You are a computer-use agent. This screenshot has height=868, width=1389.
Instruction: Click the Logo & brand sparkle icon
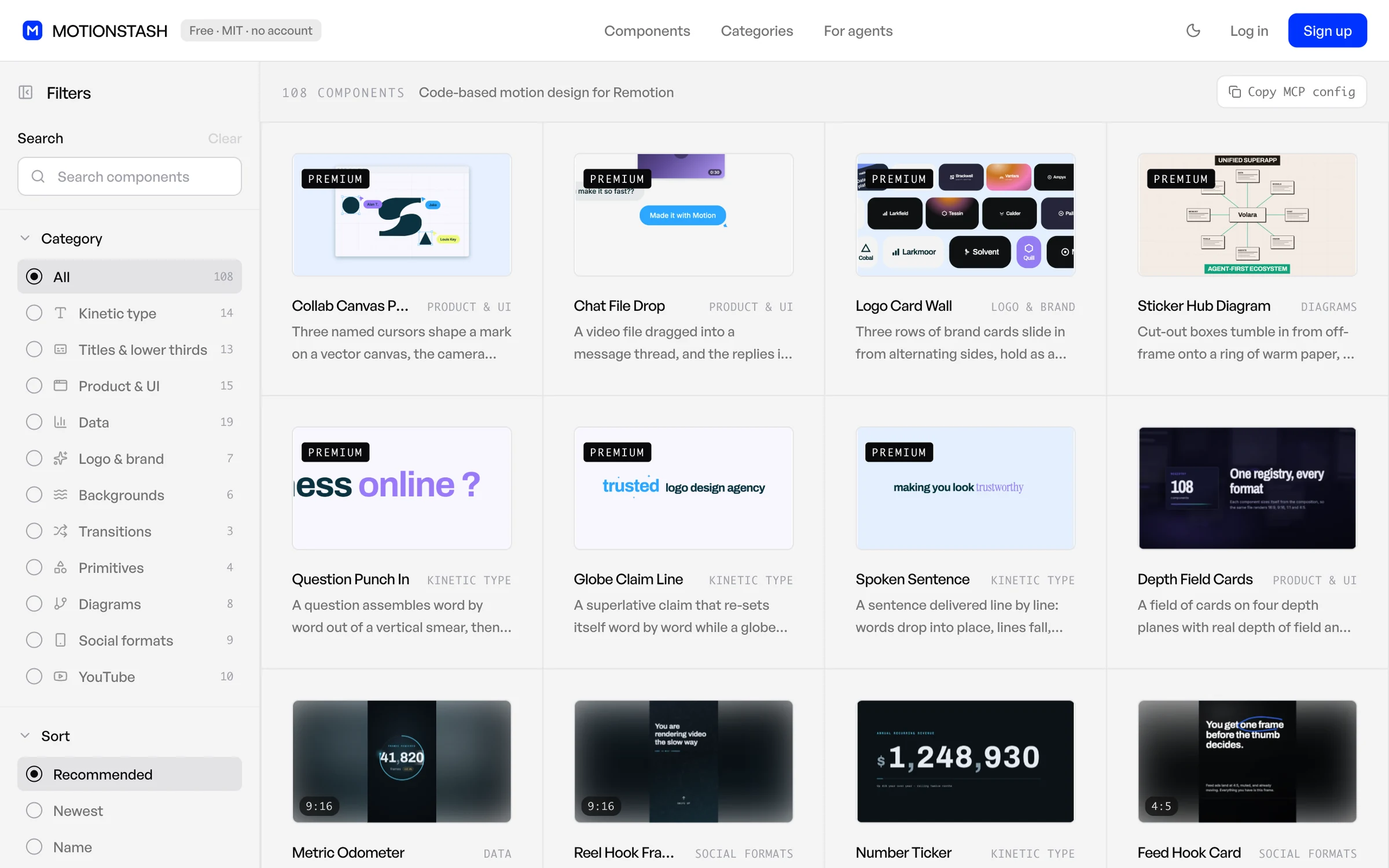[60, 459]
